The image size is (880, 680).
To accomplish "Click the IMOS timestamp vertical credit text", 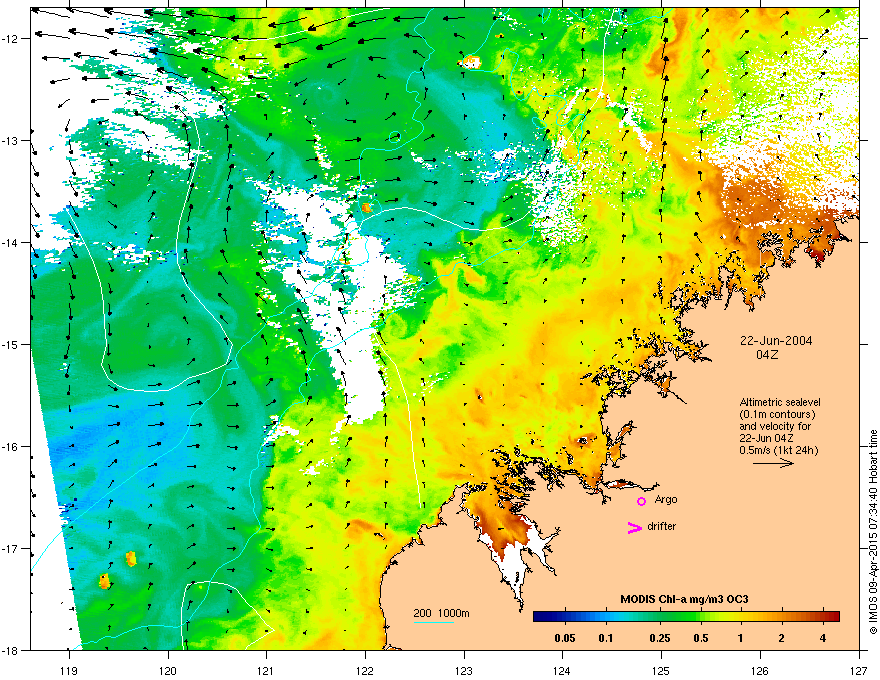I will coord(873,532).
